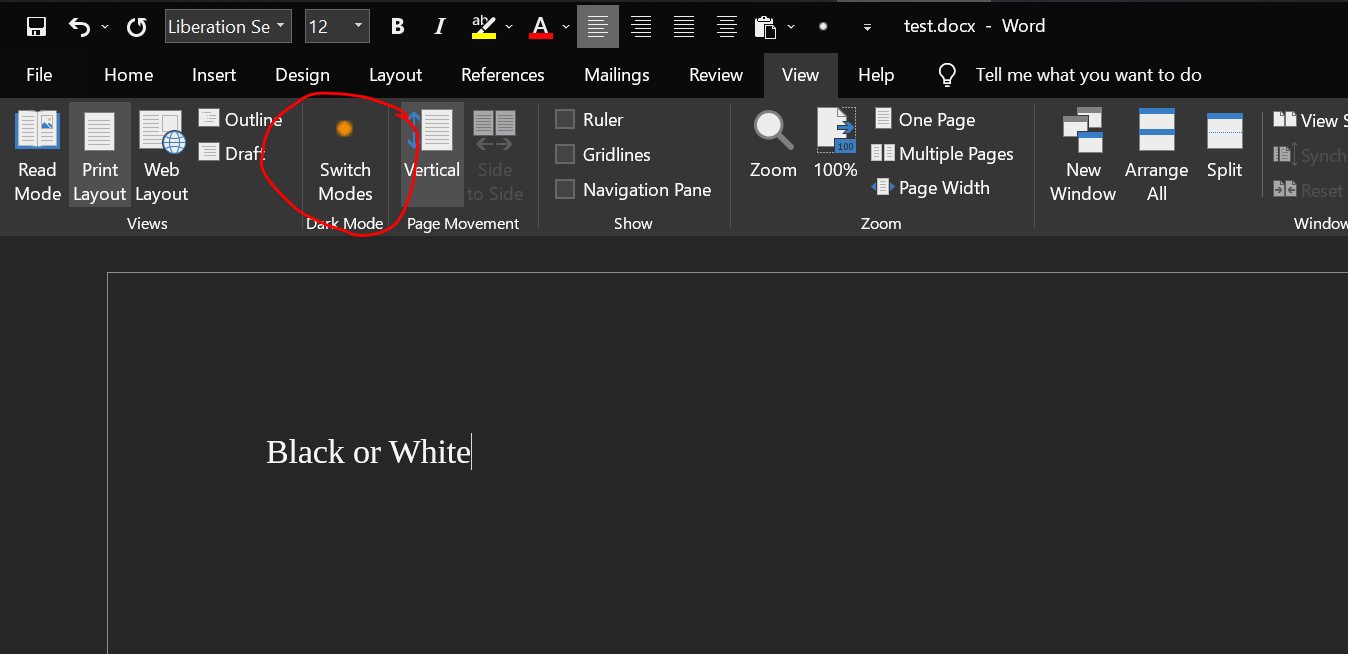The height and width of the screenshot is (654, 1348).
Task: Switch to the Insert tab
Action: click(214, 75)
